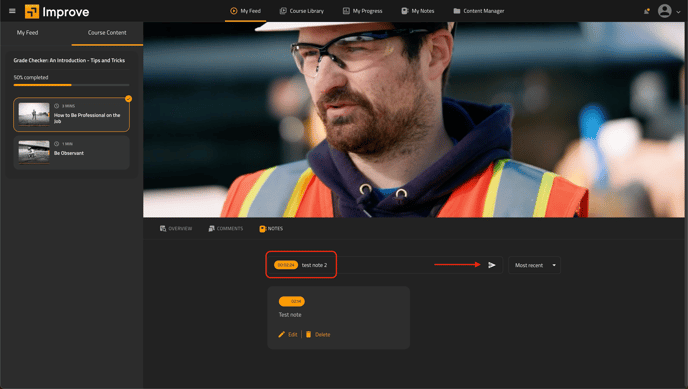Open My Progress page
Viewport: 688px width, 389px height.
pyautogui.click(x=362, y=11)
